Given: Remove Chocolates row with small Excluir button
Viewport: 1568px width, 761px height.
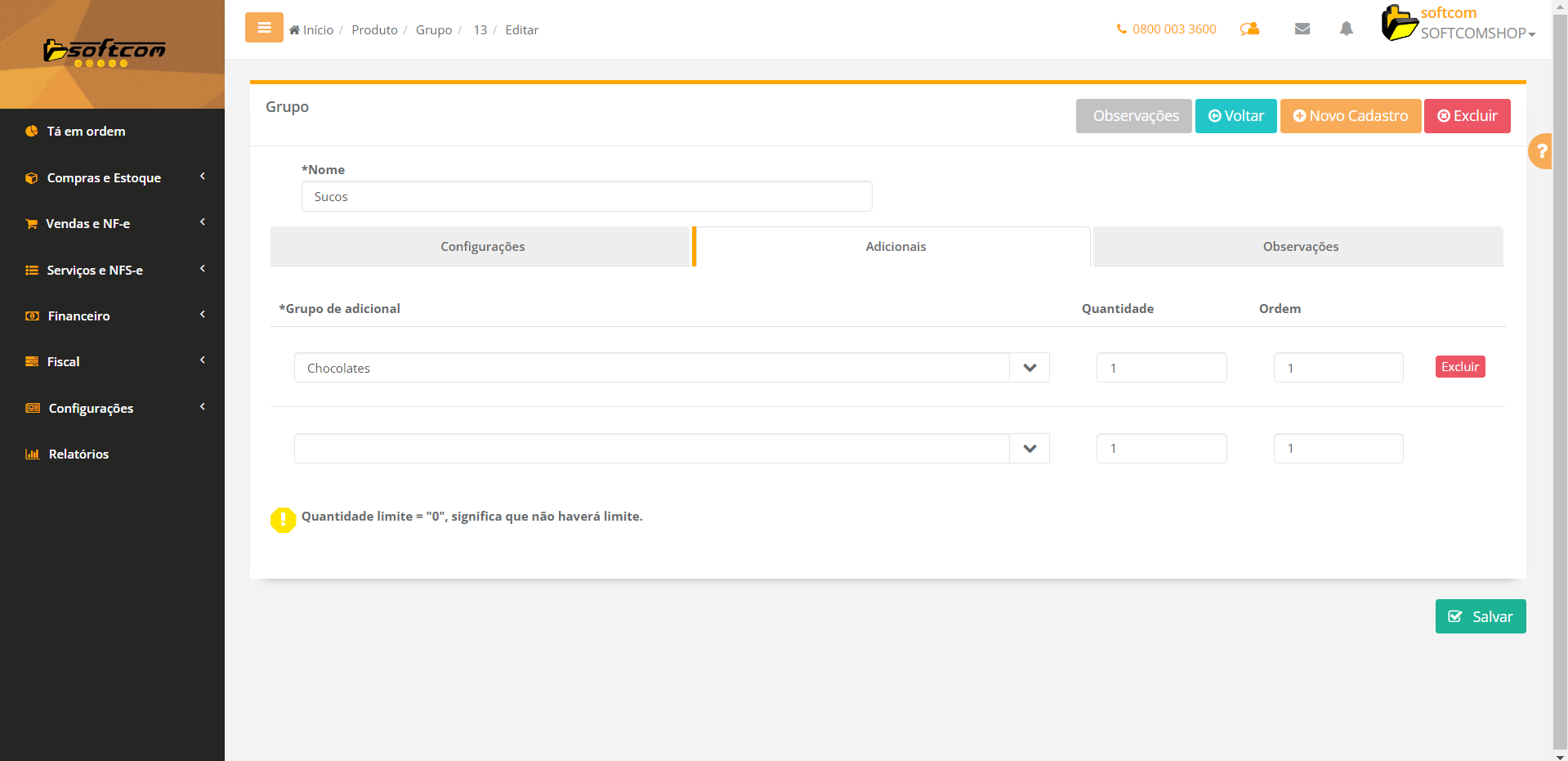Looking at the screenshot, I should (x=1459, y=367).
